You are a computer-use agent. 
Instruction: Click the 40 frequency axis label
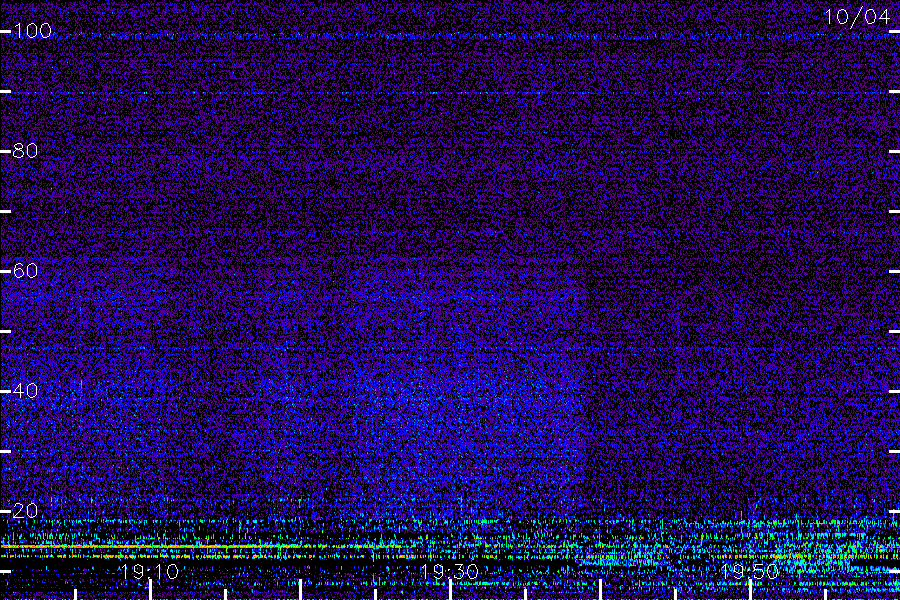click(25, 391)
